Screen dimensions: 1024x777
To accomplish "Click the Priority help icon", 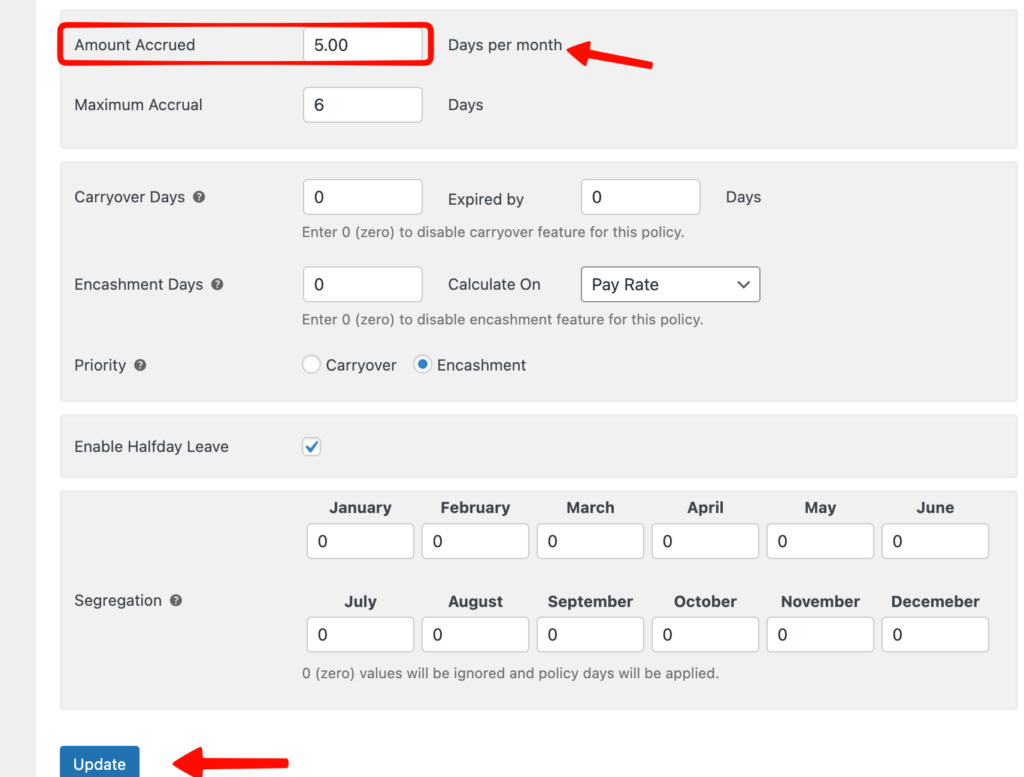I will pyautogui.click(x=140, y=365).
